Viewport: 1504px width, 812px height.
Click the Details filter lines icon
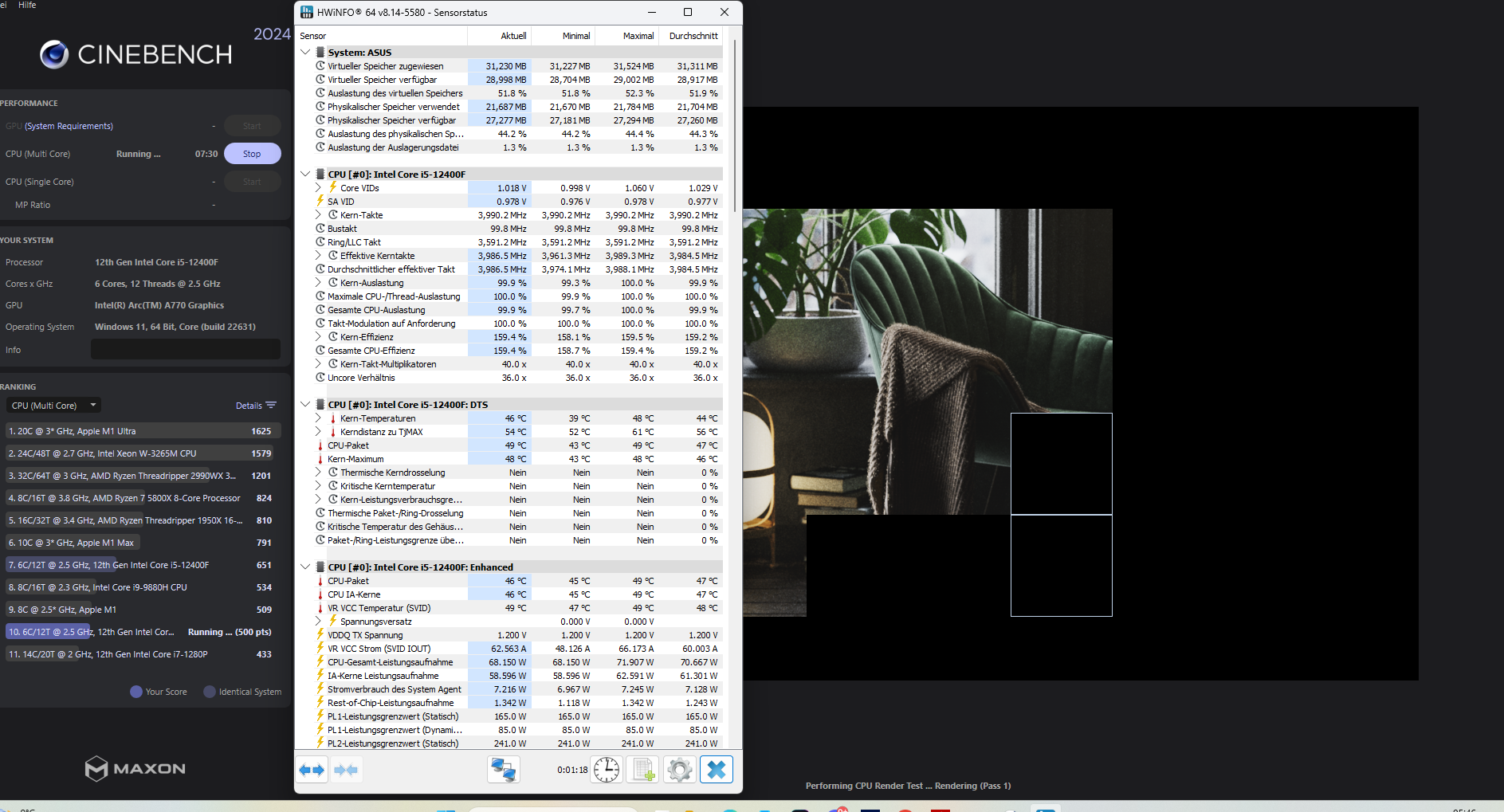(x=271, y=406)
